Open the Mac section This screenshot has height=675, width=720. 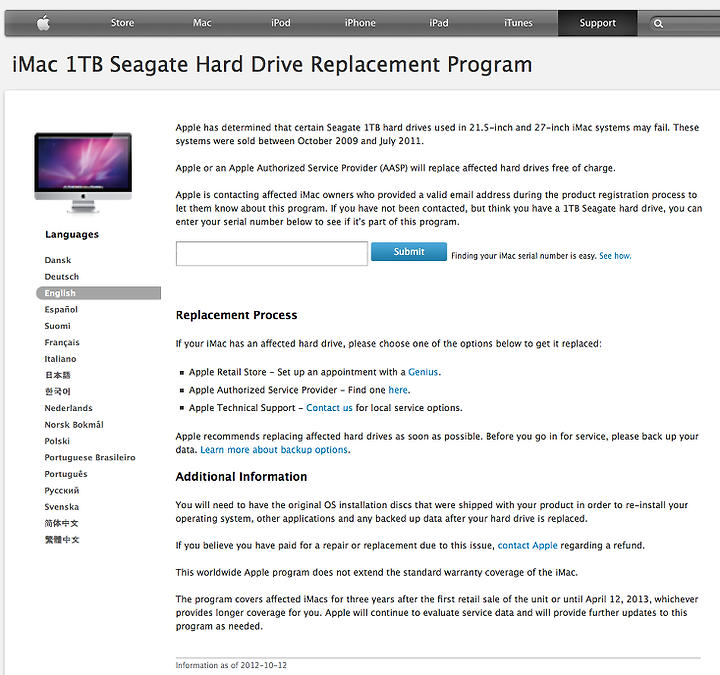click(202, 22)
